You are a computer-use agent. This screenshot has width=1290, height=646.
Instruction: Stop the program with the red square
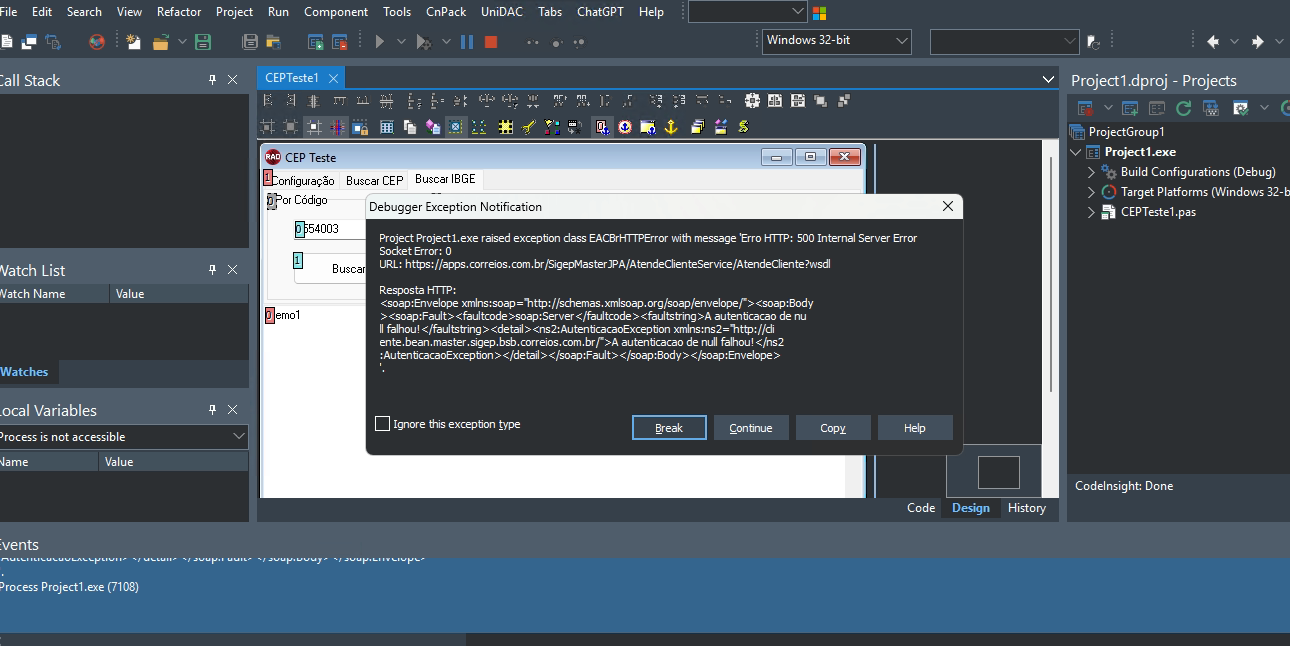491,42
